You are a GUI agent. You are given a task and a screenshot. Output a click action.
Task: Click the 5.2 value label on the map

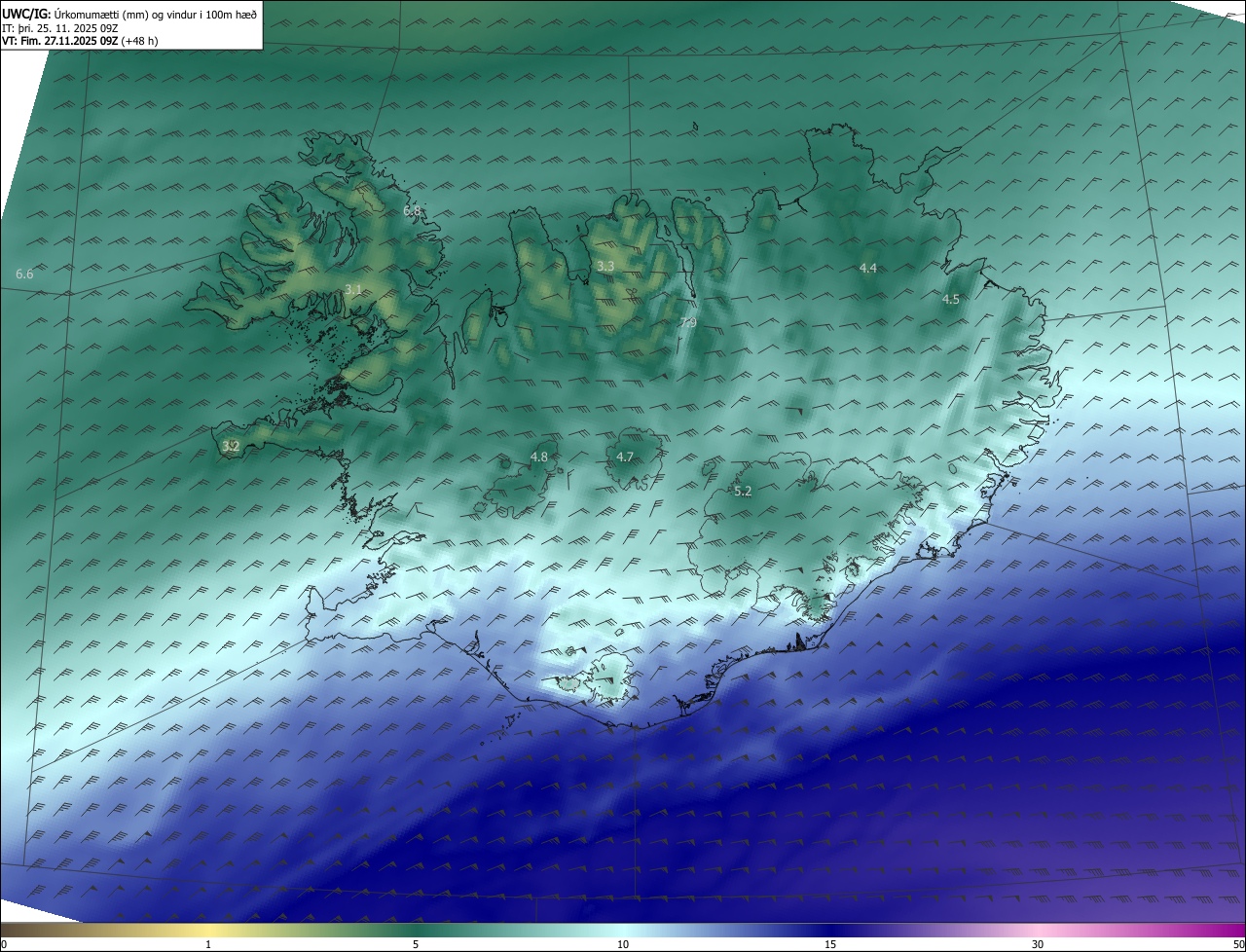[x=743, y=492]
